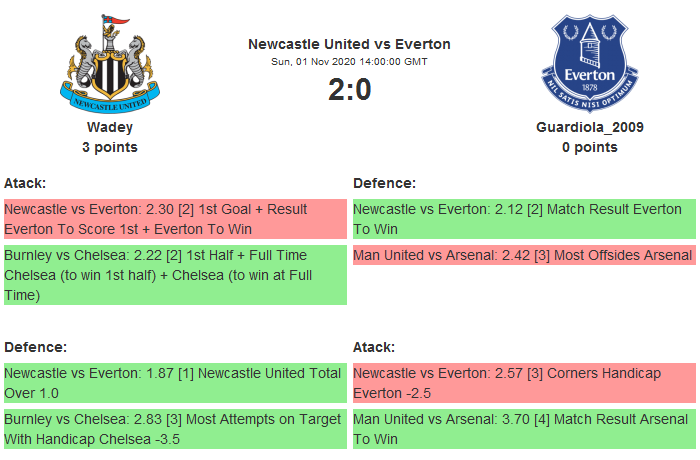Click the Atack heading under Wadey

(26, 183)
